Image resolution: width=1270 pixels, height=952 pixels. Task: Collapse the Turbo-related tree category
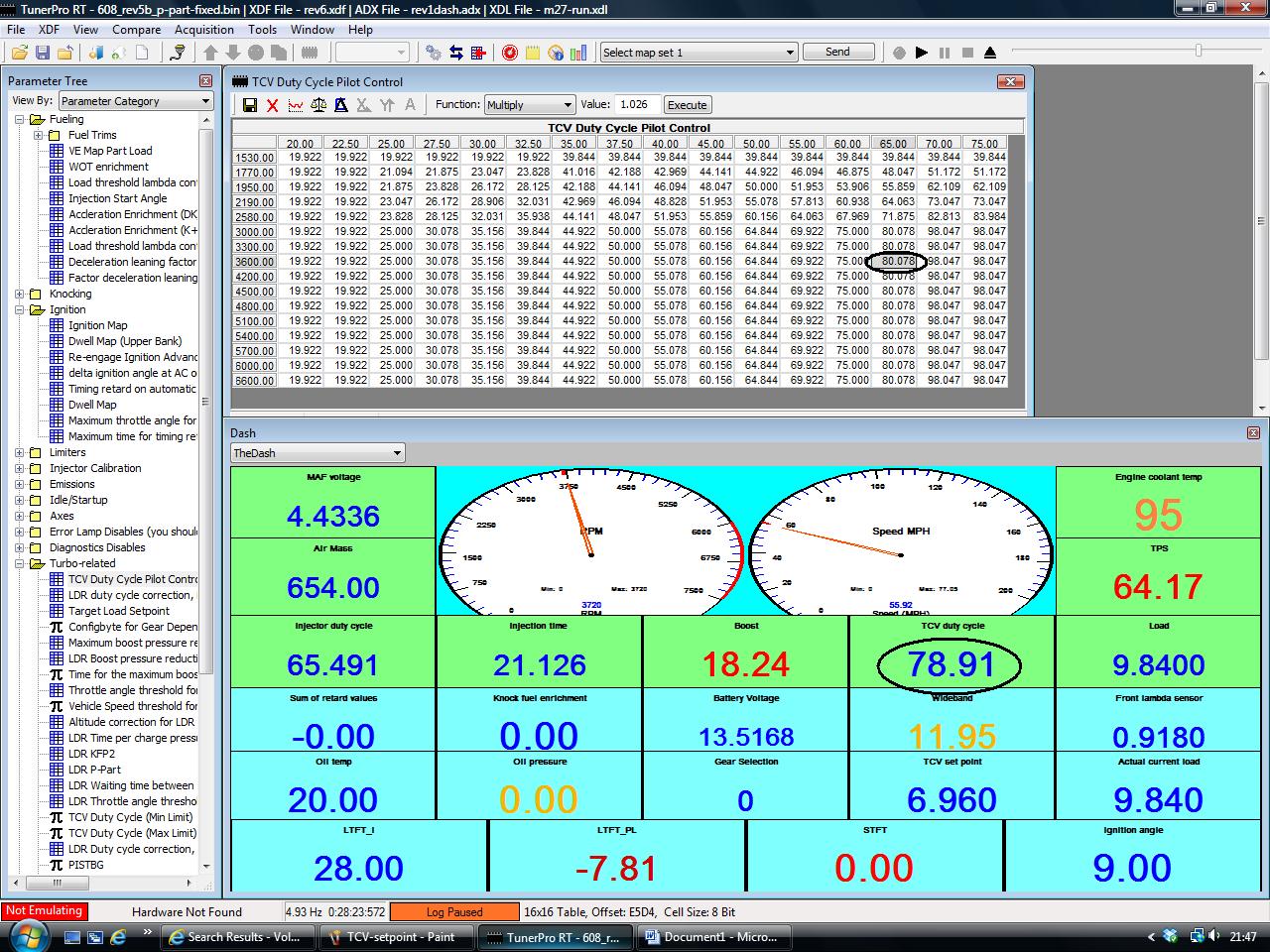click(20, 563)
